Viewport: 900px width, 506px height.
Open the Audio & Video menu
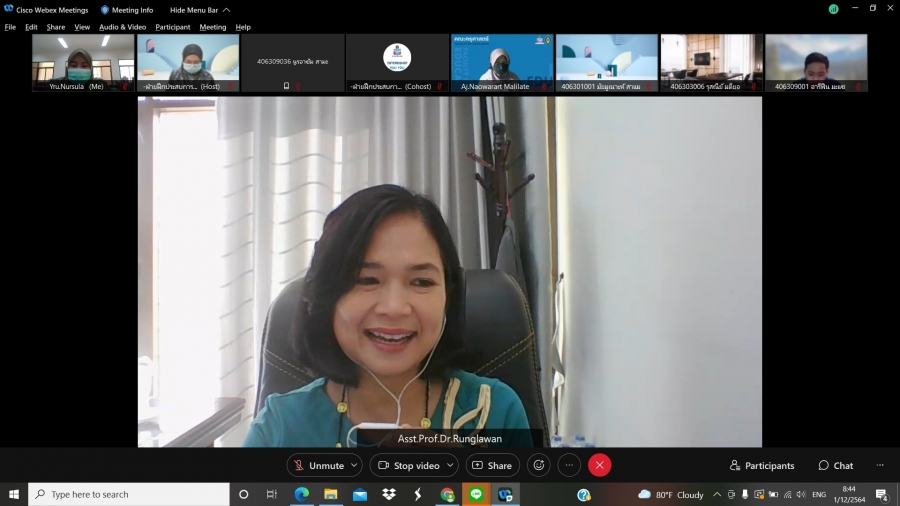(x=122, y=27)
